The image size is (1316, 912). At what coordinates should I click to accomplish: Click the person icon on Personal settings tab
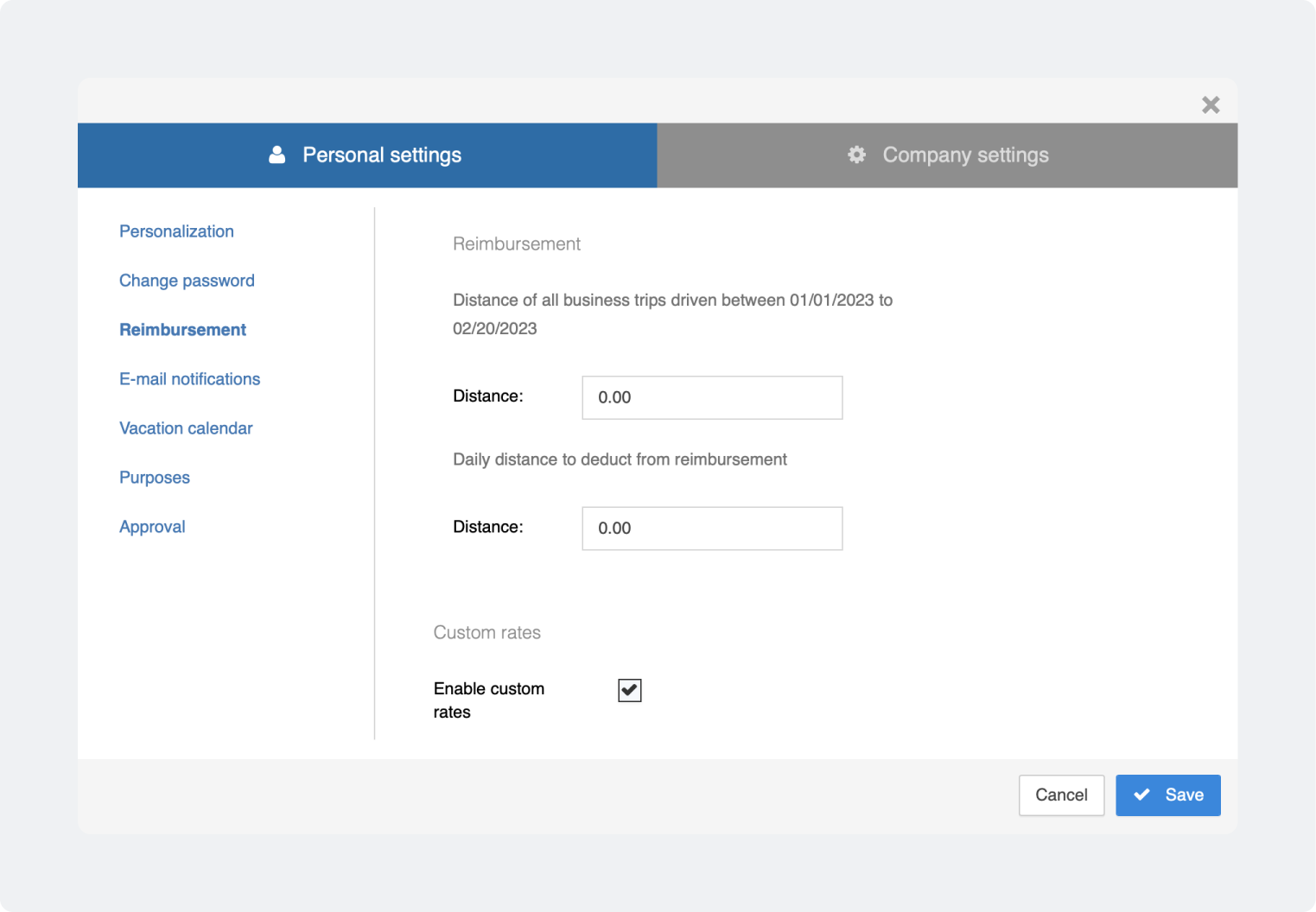(x=276, y=155)
